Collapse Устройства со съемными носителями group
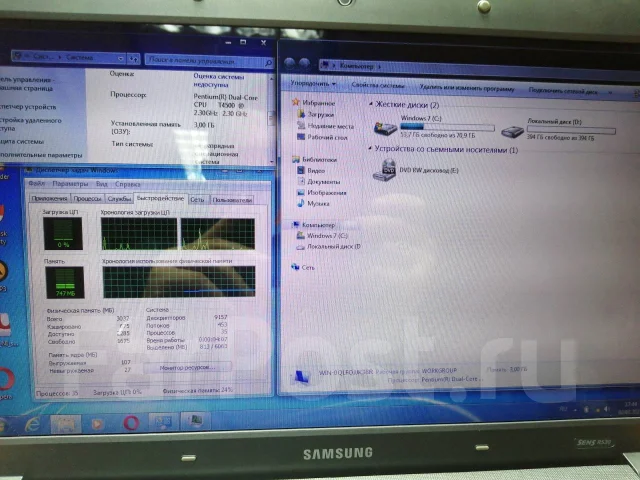640x480 pixels. pyautogui.click(x=370, y=149)
